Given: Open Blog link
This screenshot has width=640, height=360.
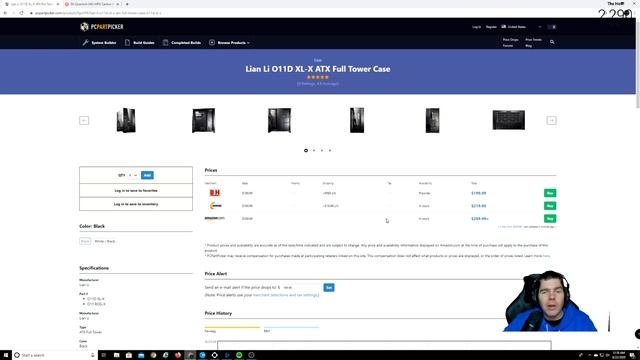Looking at the screenshot, I should click(x=529, y=46).
